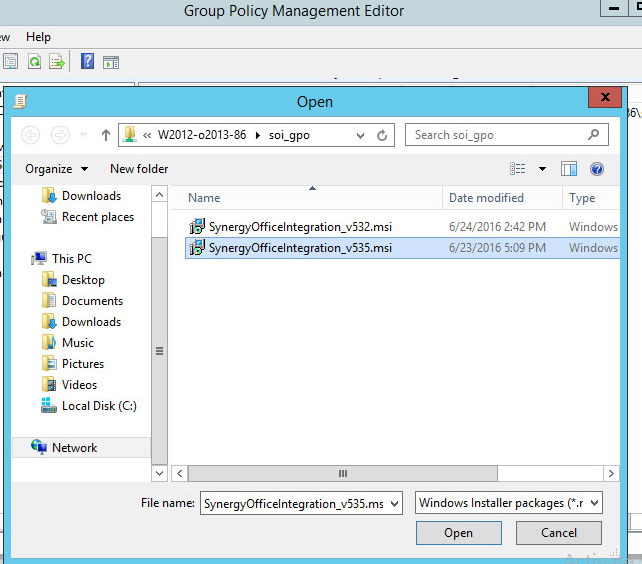Toggle the preview pane icon
This screenshot has width=642, height=564.
(x=569, y=169)
